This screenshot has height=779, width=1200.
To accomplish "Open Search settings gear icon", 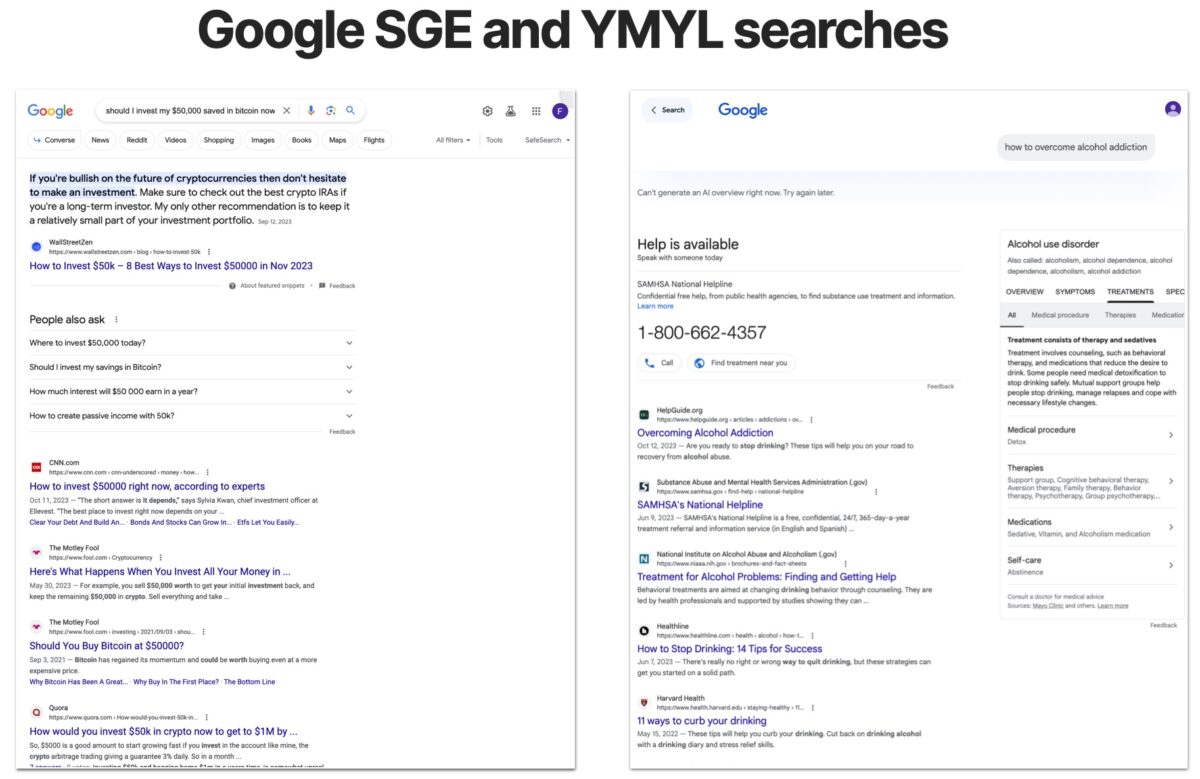I will tap(488, 110).
